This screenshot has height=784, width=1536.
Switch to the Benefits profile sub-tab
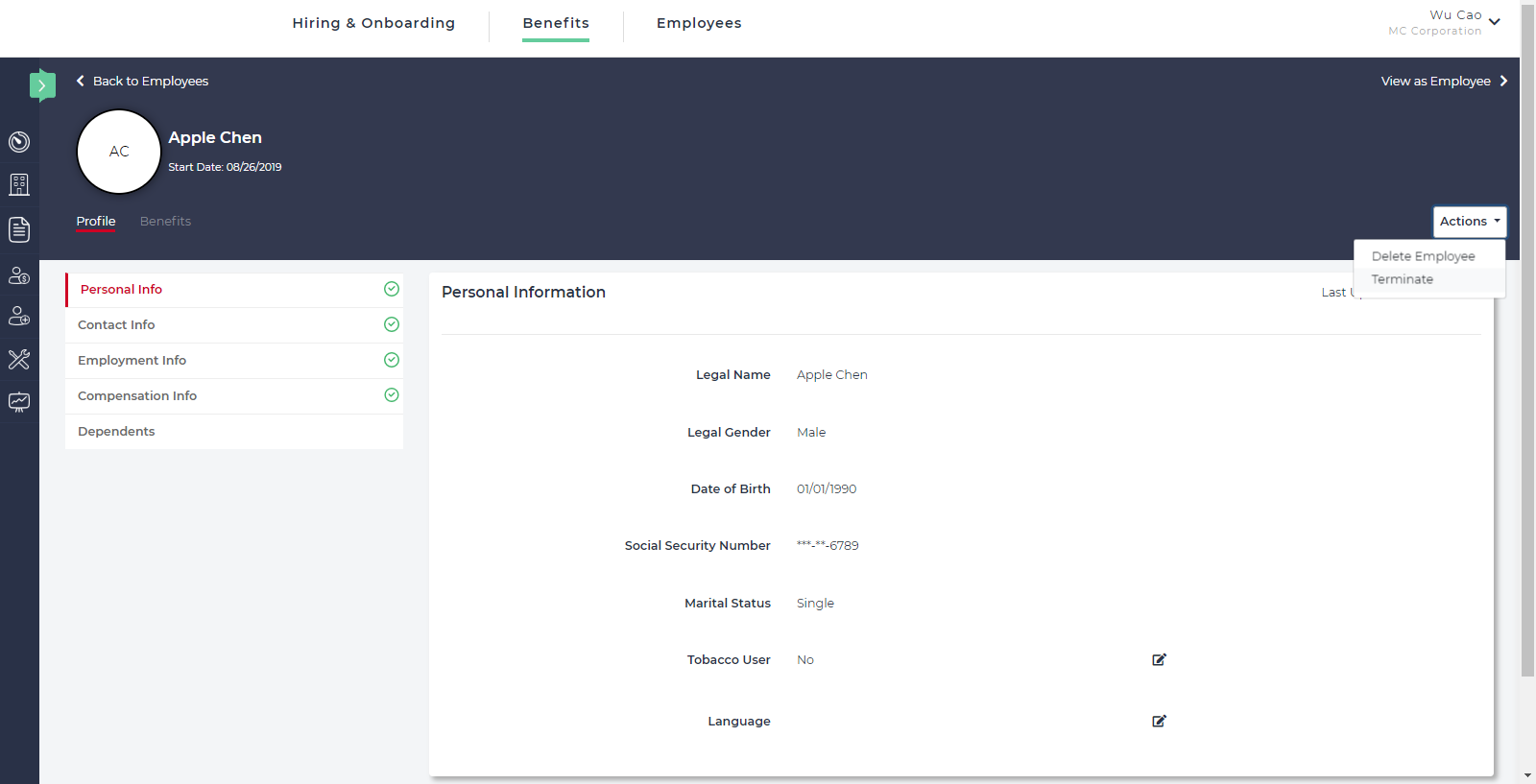click(165, 222)
